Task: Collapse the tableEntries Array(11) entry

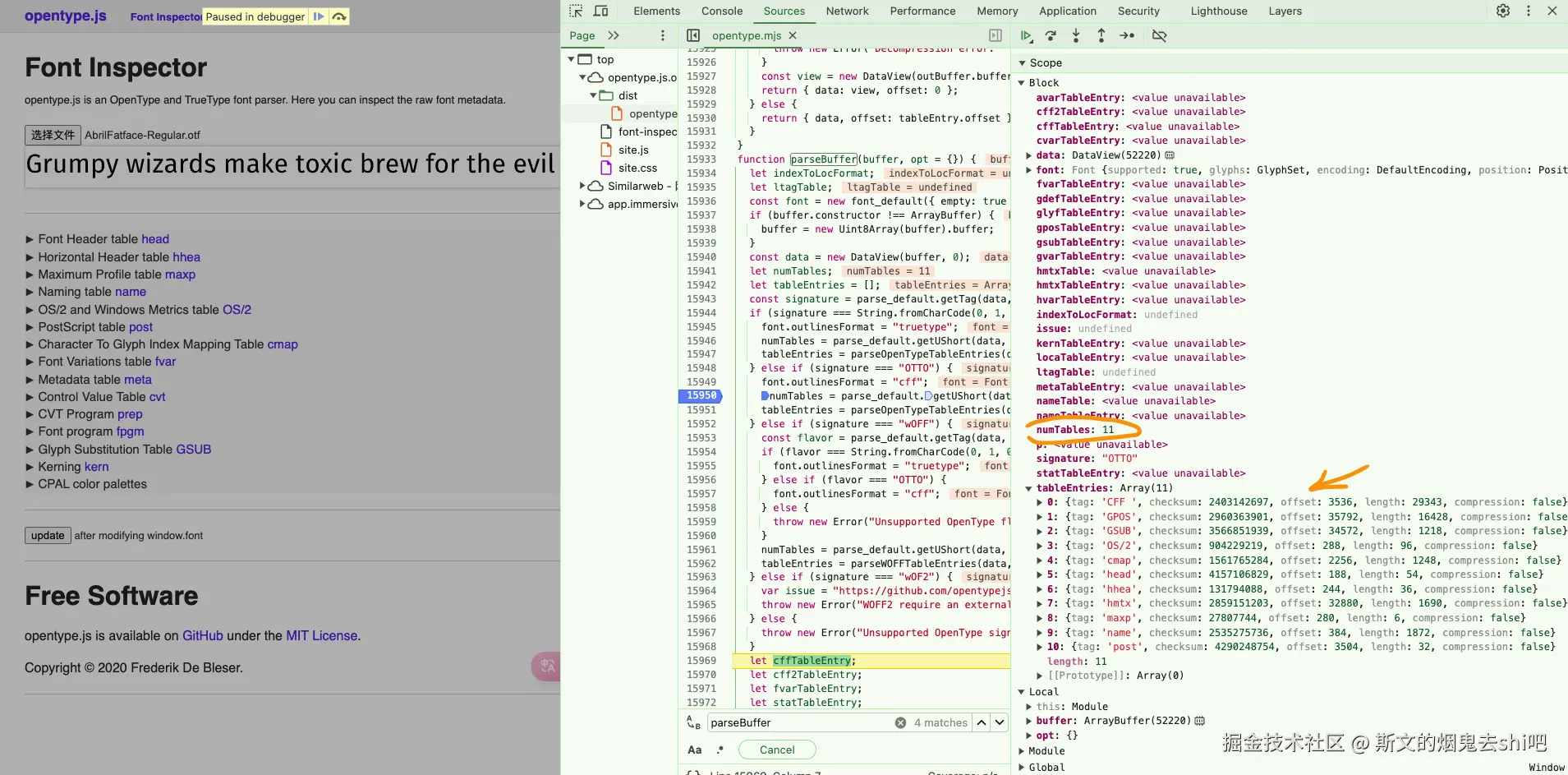Action: (x=1029, y=488)
